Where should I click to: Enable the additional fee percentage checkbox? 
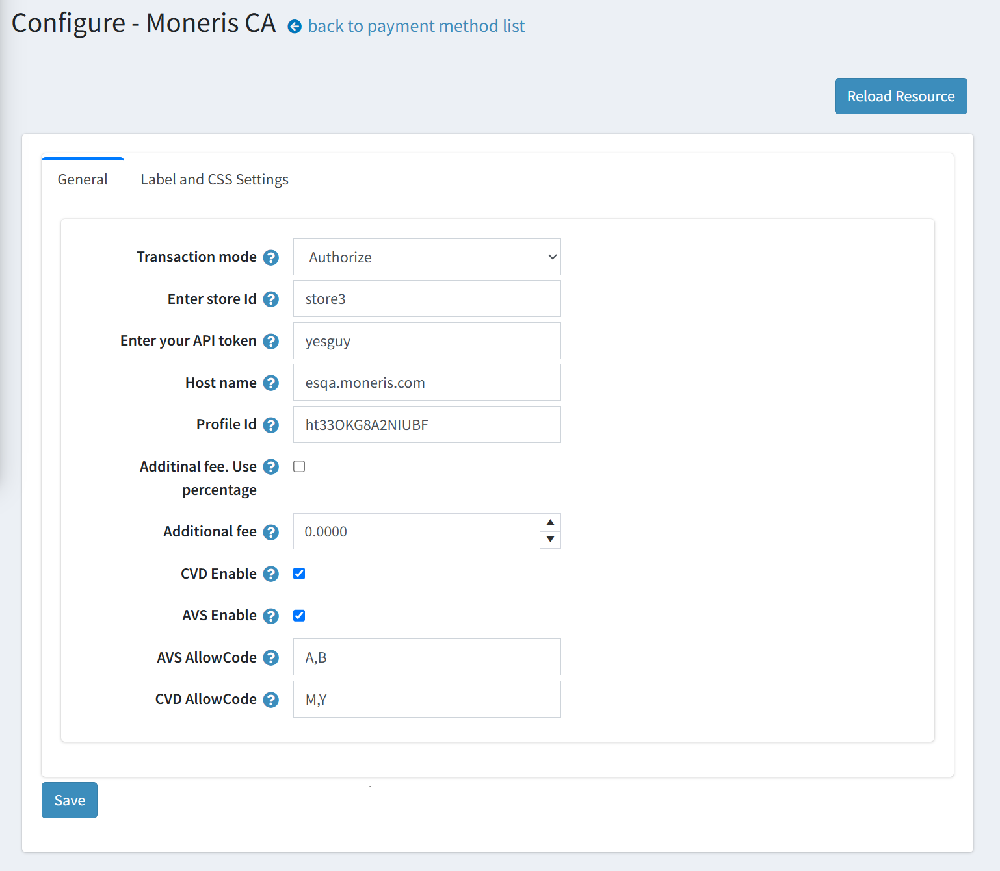298,466
